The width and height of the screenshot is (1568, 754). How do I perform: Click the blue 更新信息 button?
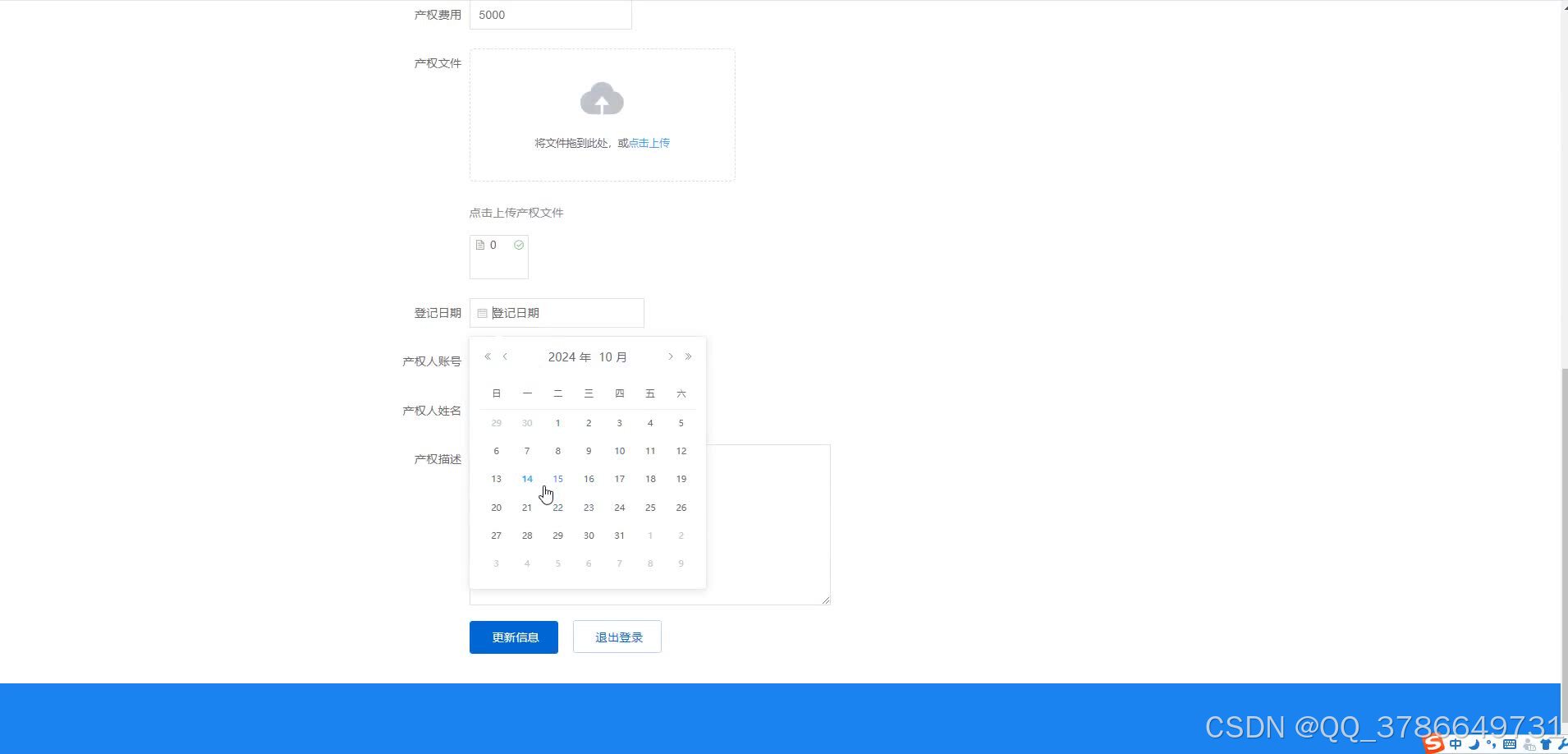point(513,637)
